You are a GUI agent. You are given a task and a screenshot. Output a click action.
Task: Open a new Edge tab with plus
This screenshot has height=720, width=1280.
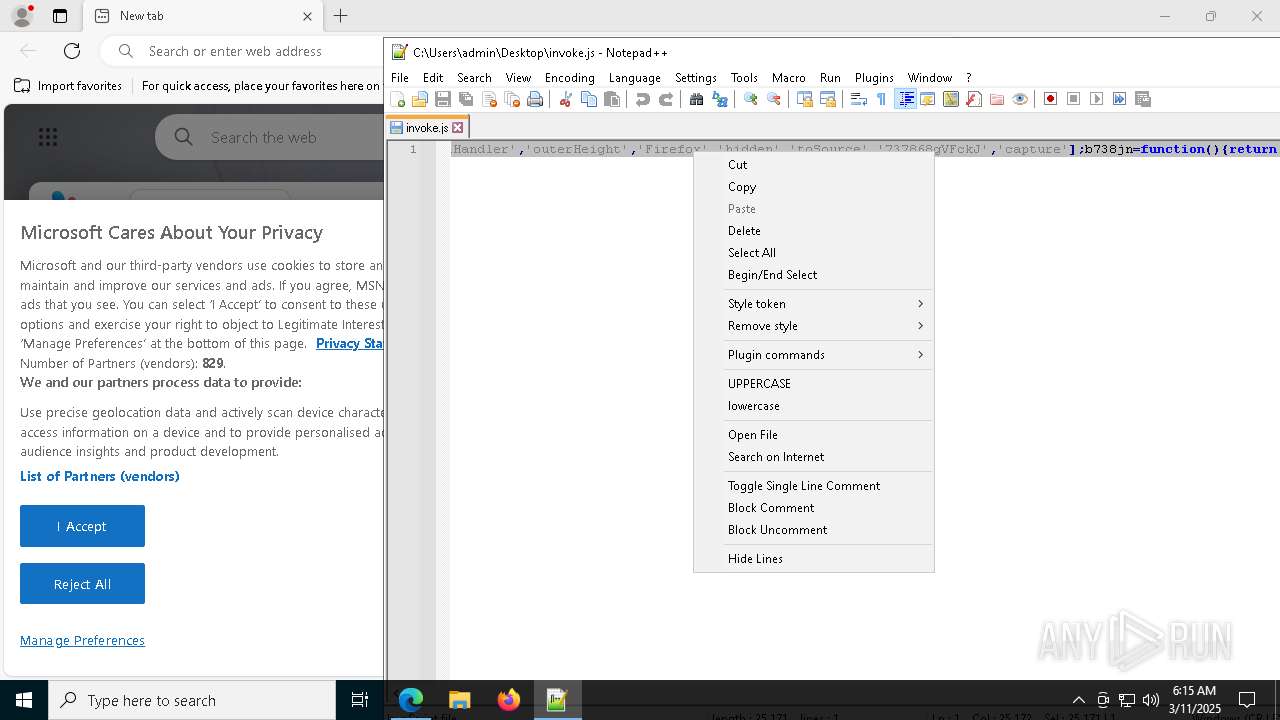pyautogui.click(x=340, y=16)
